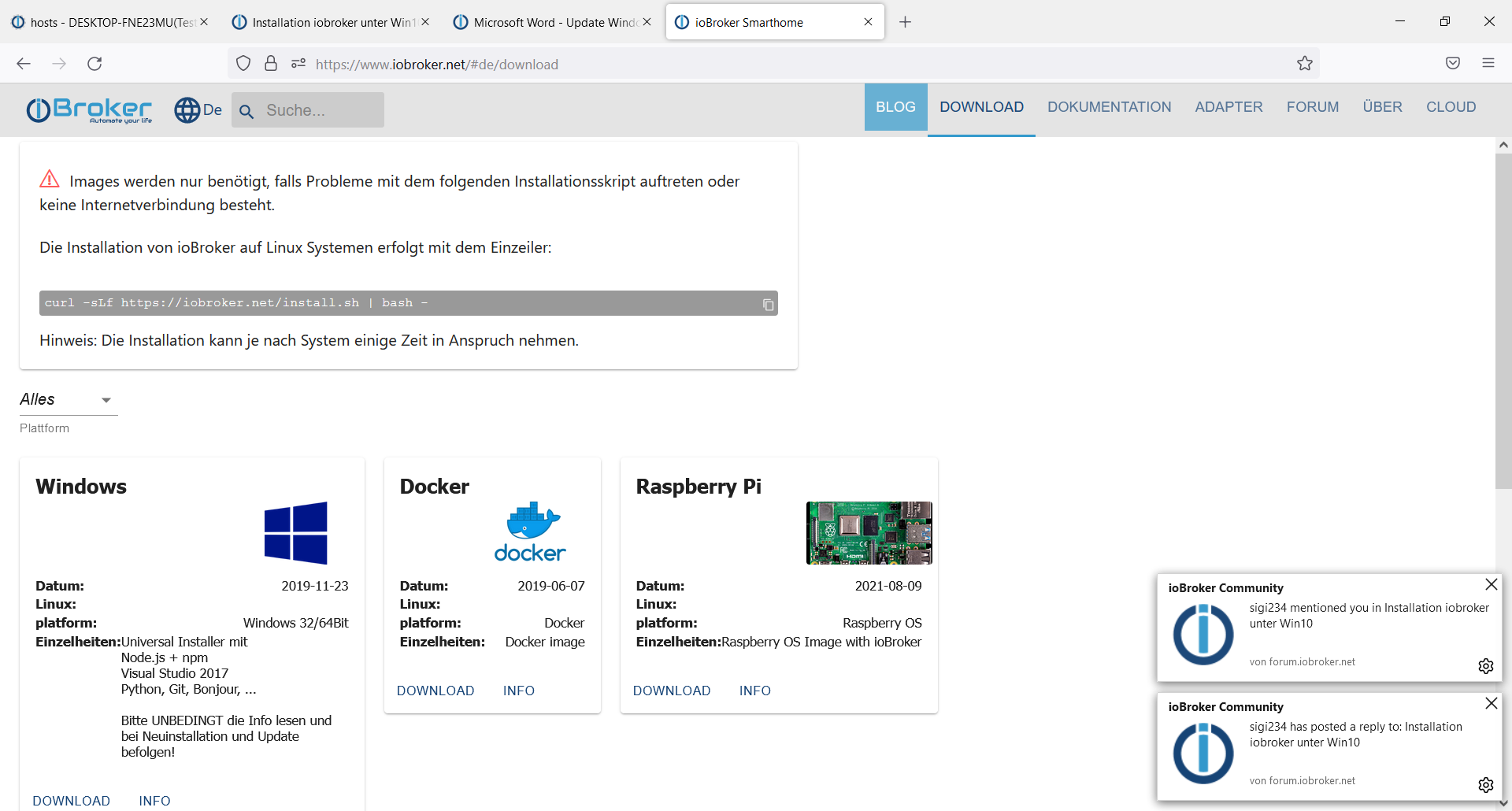Open the Firefox application menu
The height and width of the screenshot is (811, 1512).
1488,64
